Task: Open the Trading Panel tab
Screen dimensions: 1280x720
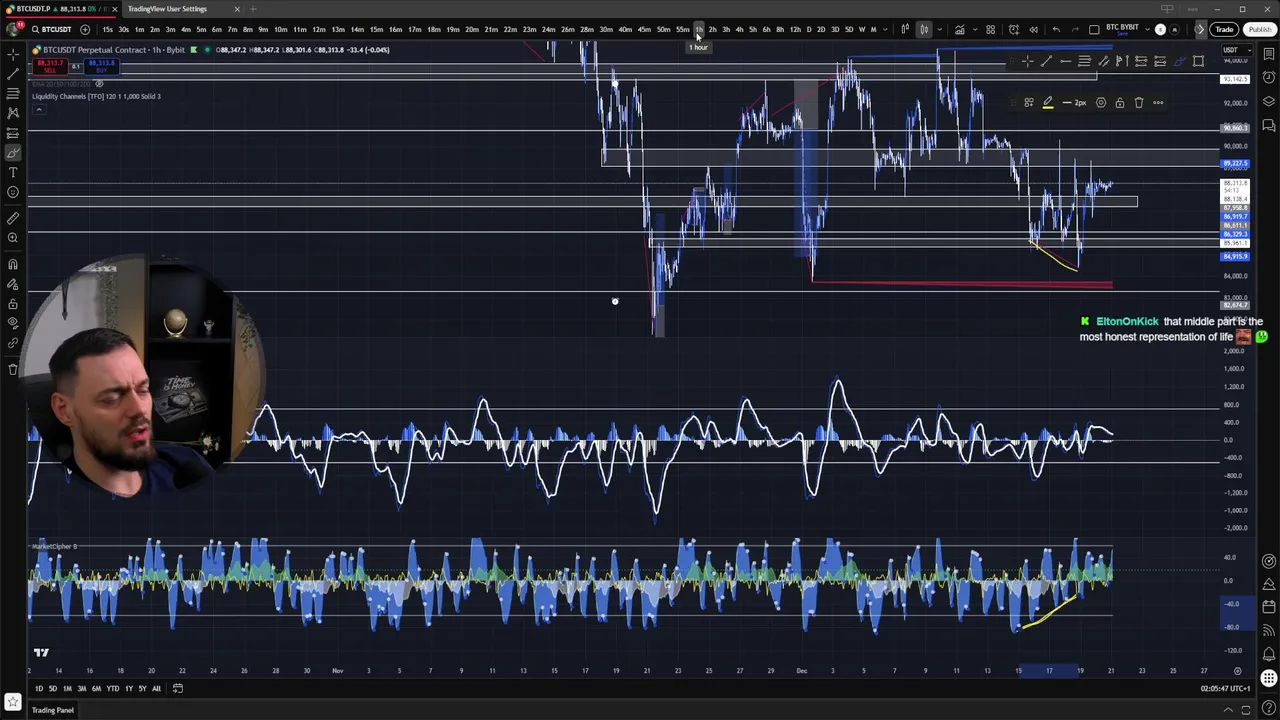Action: point(53,710)
